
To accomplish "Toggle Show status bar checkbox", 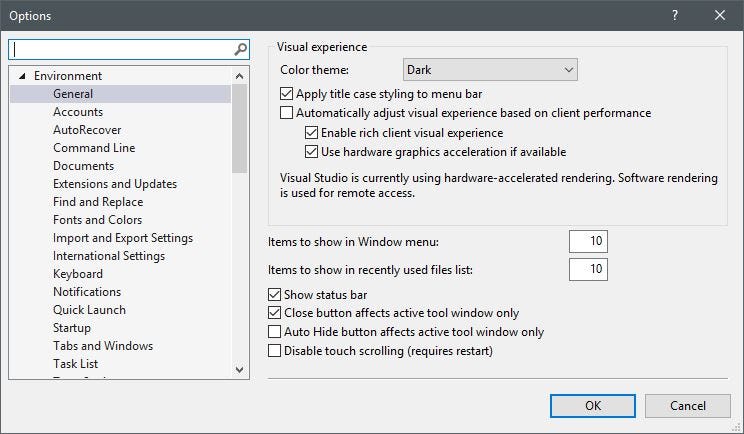I will pyautogui.click(x=274, y=295).
